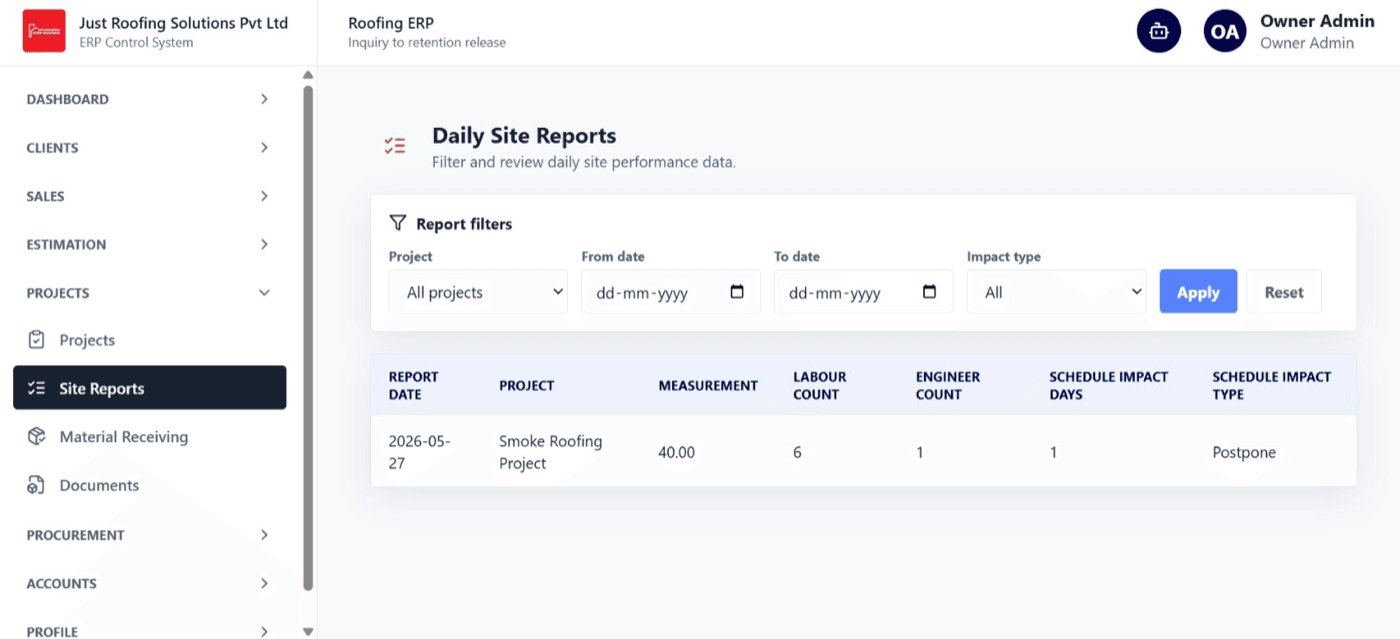
Task: Open the From date calendar picker icon
Action: (737, 292)
